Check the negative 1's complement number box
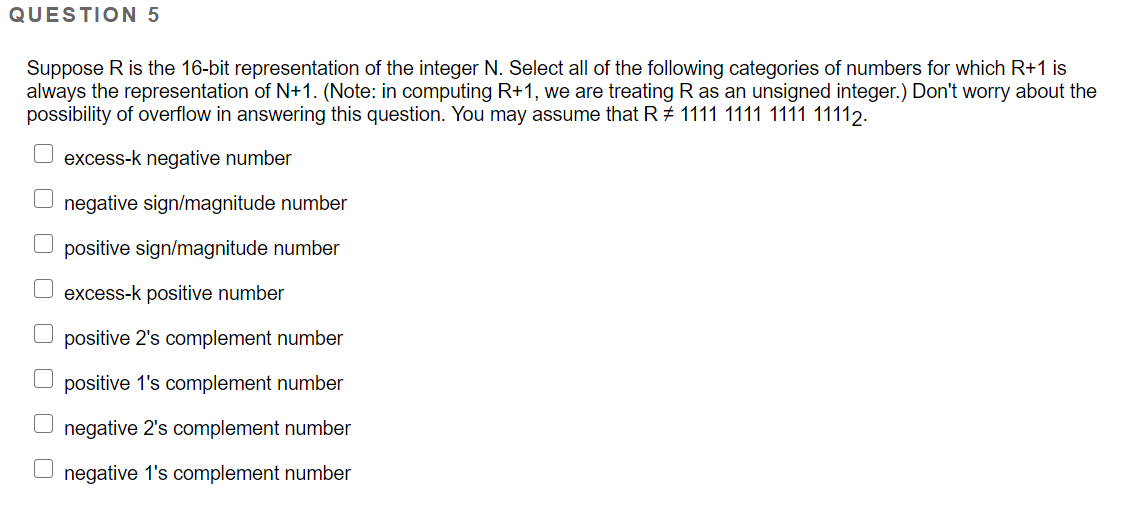Screen dimensions: 1148x515 pos(43,469)
